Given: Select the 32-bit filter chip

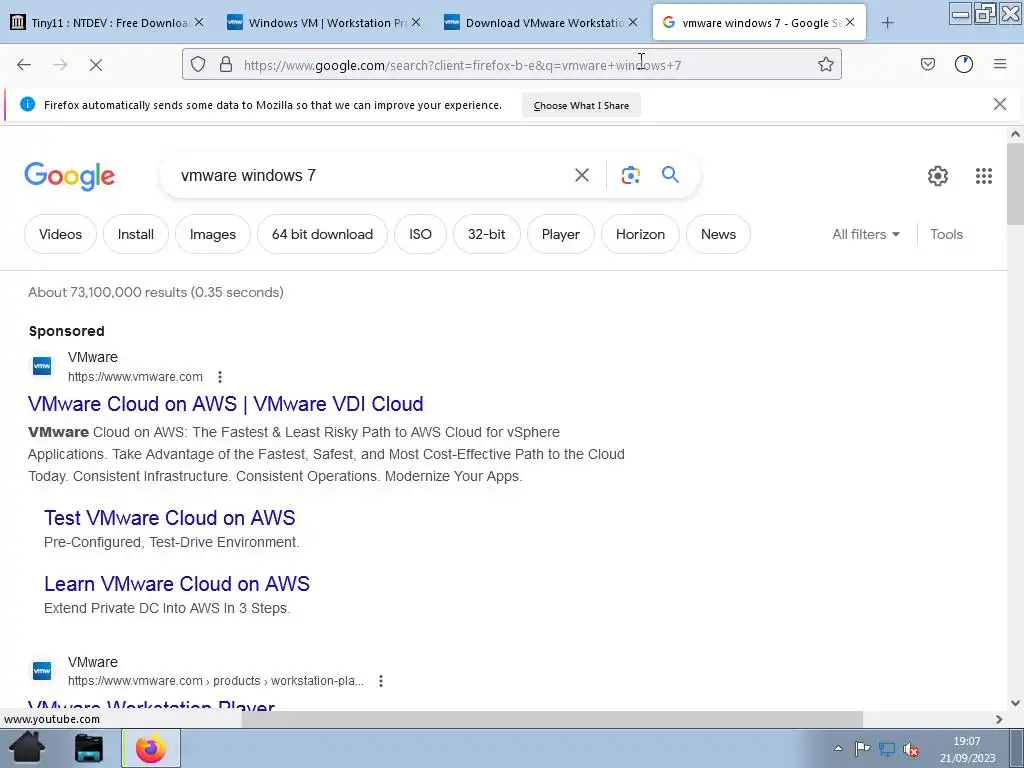Looking at the screenshot, I should point(487,234).
